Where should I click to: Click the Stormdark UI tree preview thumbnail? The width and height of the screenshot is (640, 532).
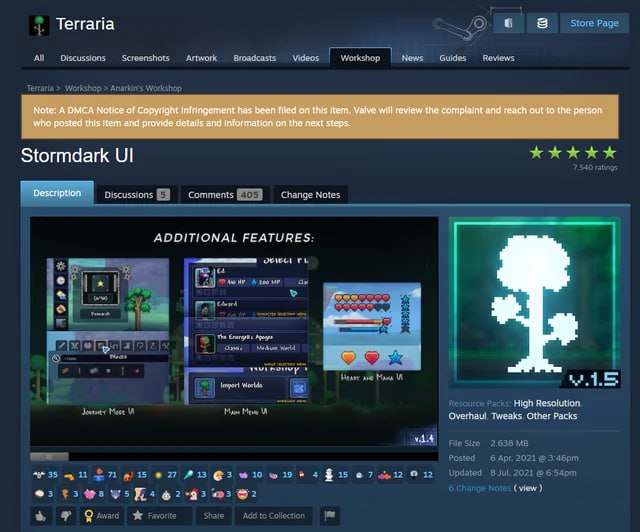tap(535, 302)
